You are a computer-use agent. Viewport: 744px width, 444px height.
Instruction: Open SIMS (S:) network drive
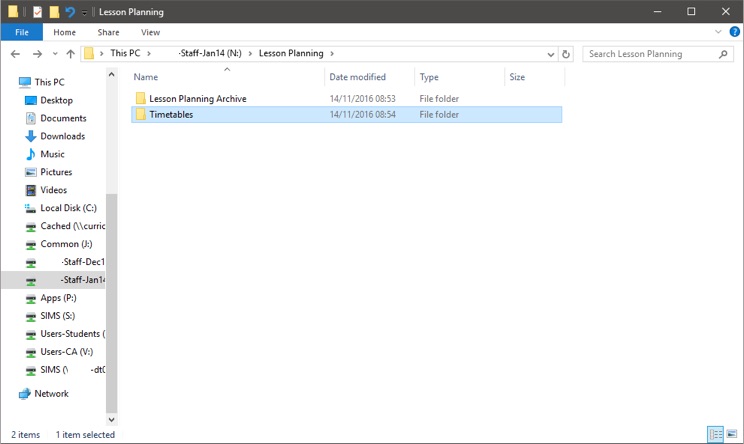point(57,316)
